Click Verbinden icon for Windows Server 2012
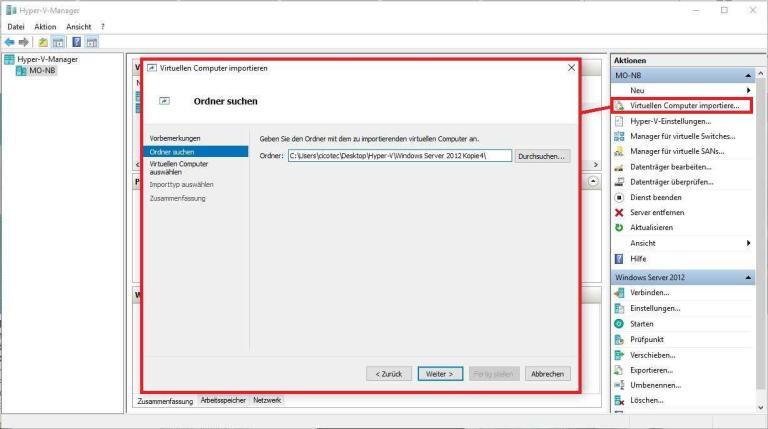 tap(620, 293)
